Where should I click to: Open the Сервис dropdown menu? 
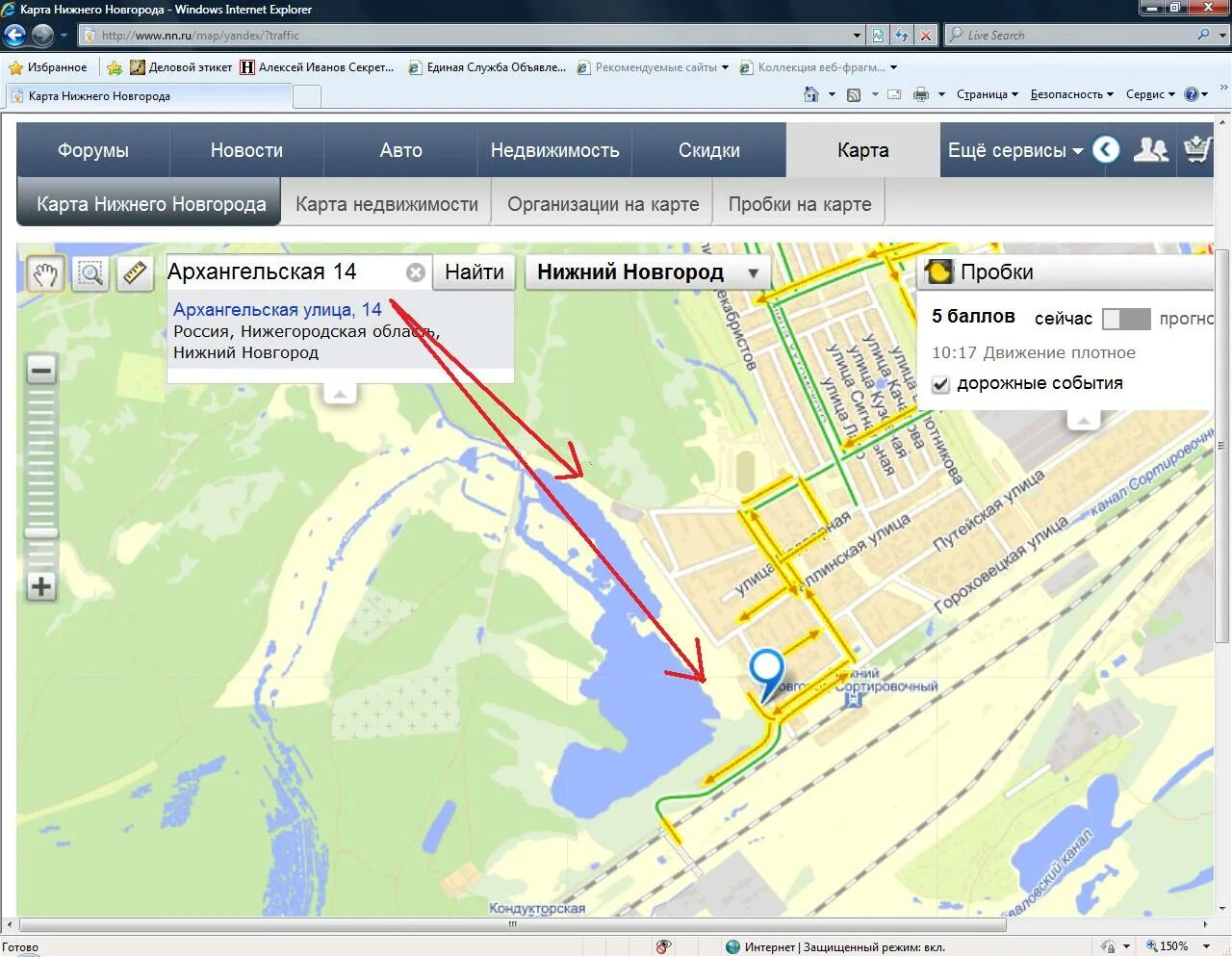pyautogui.click(x=1150, y=94)
